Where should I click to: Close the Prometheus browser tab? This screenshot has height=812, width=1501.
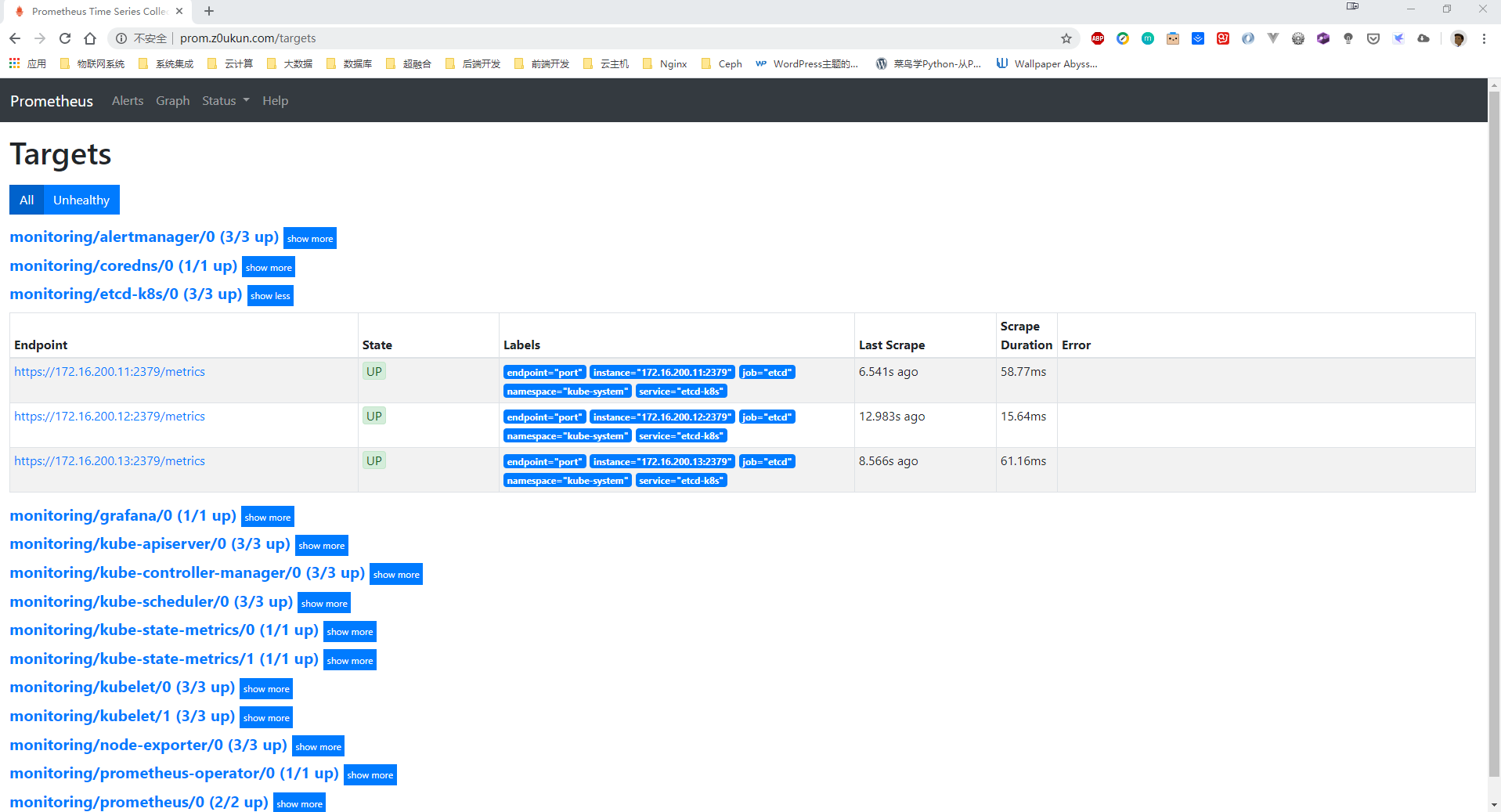pyautogui.click(x=179, y=11)
